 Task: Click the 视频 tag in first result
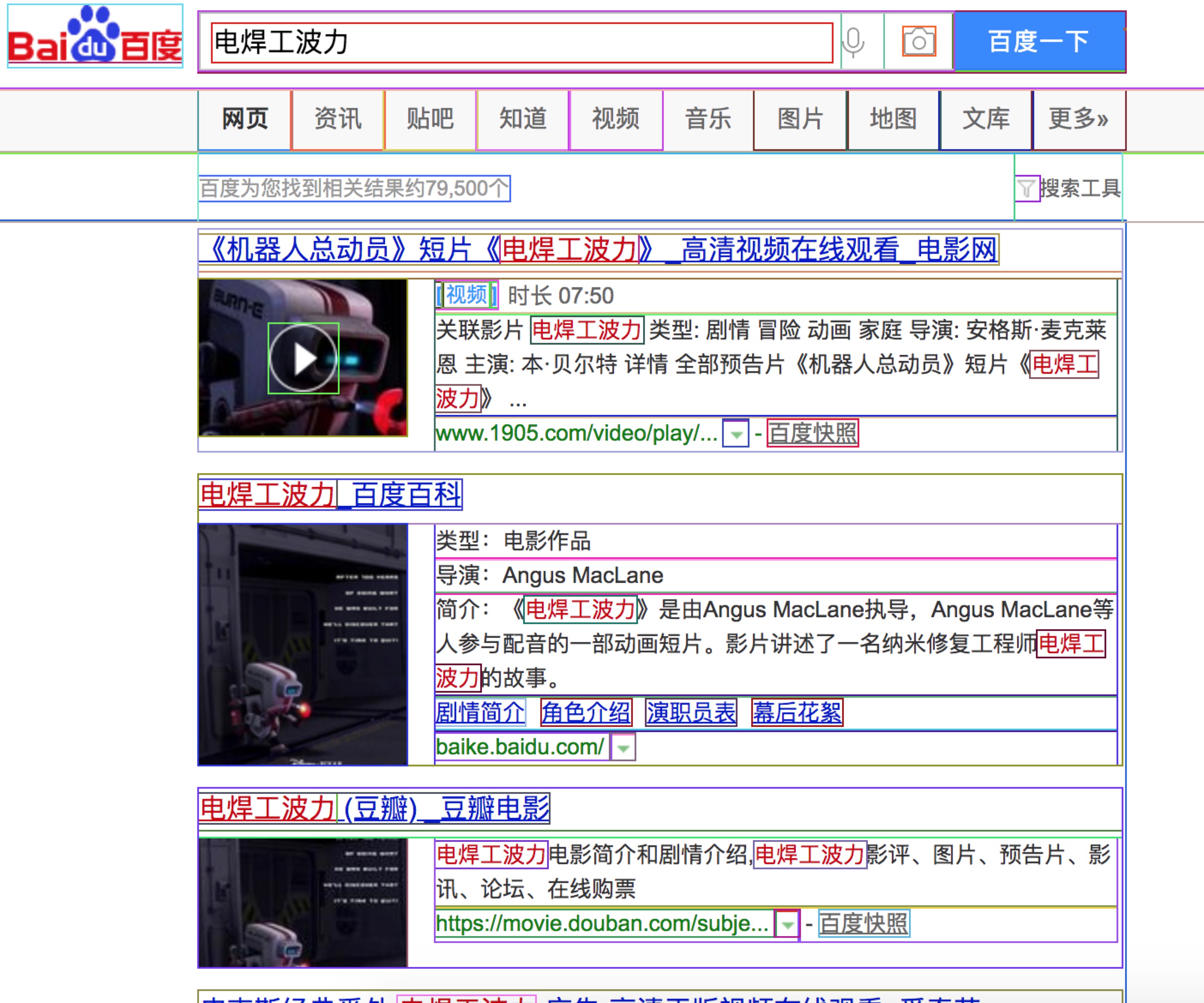pos(467,295)
